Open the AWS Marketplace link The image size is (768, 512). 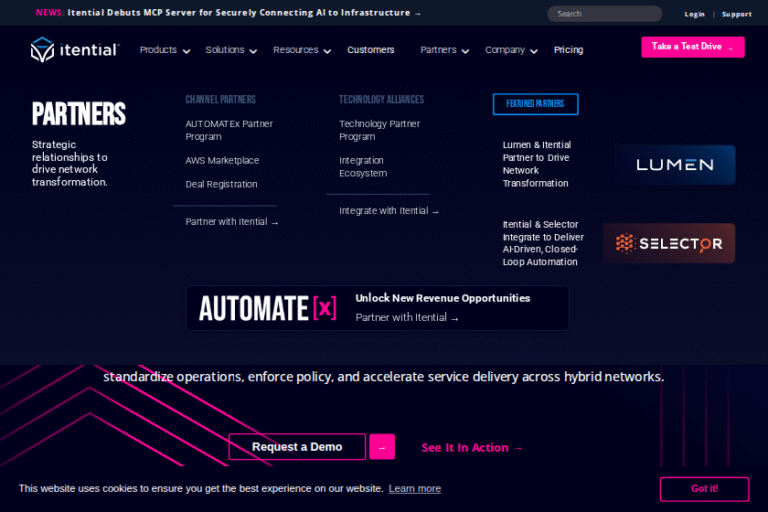tap(222, 161)
